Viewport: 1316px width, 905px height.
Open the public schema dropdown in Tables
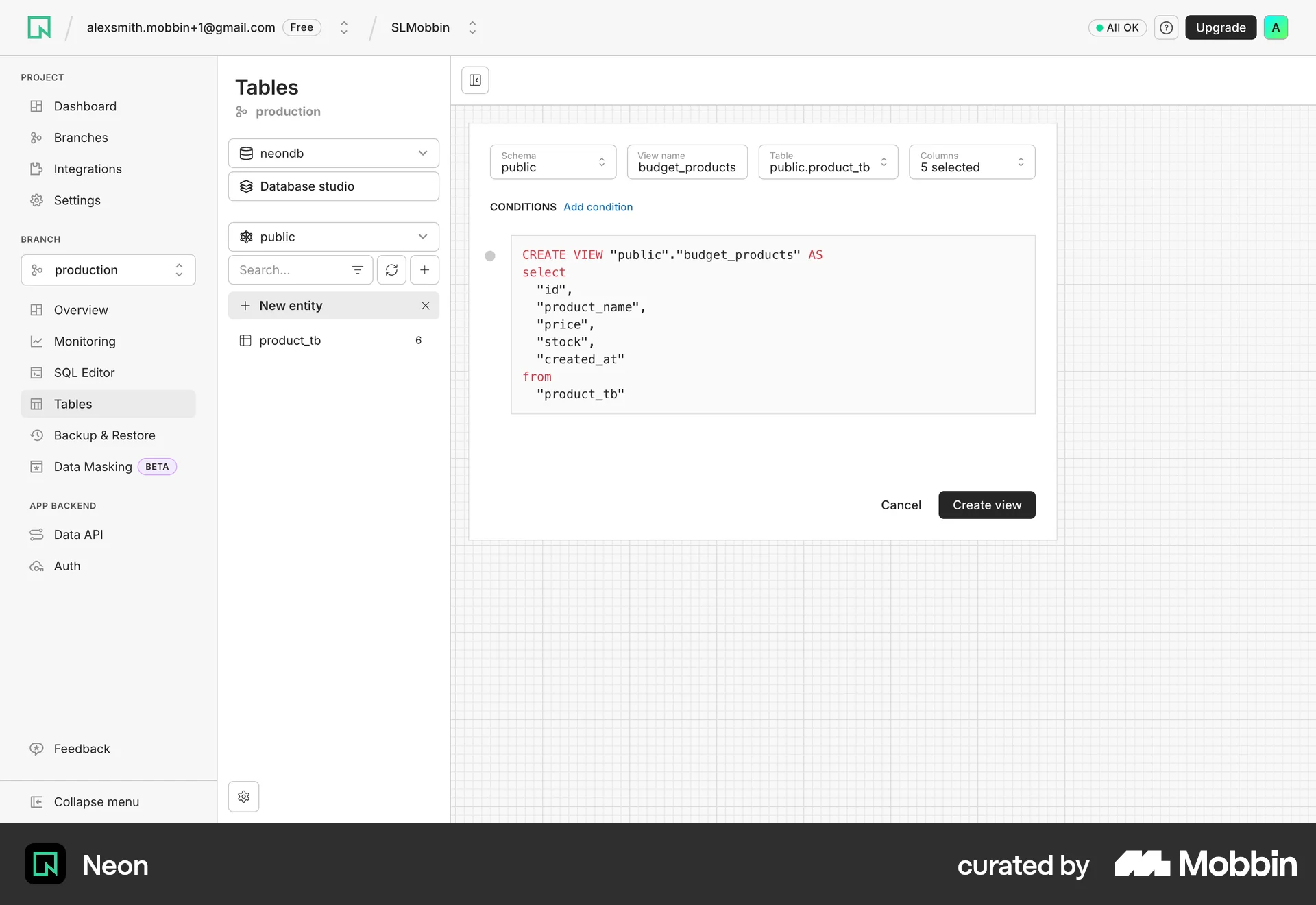tap(334, 237)
